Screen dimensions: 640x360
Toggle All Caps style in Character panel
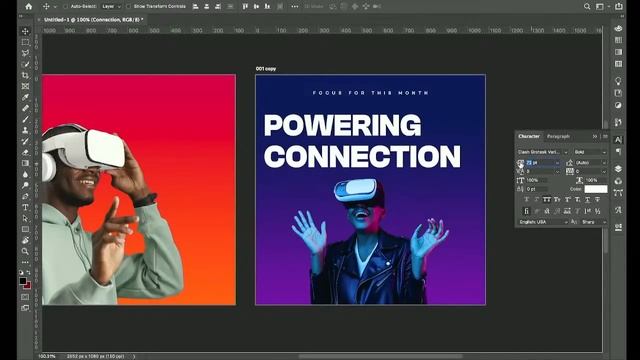tap(547, 200)
